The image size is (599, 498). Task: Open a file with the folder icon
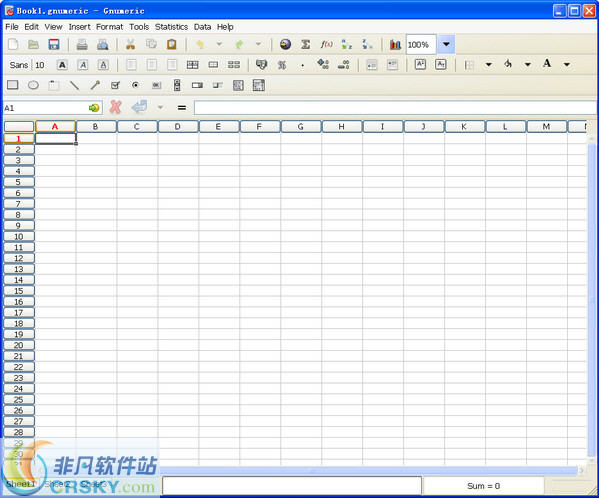click(x=34, y=44)
